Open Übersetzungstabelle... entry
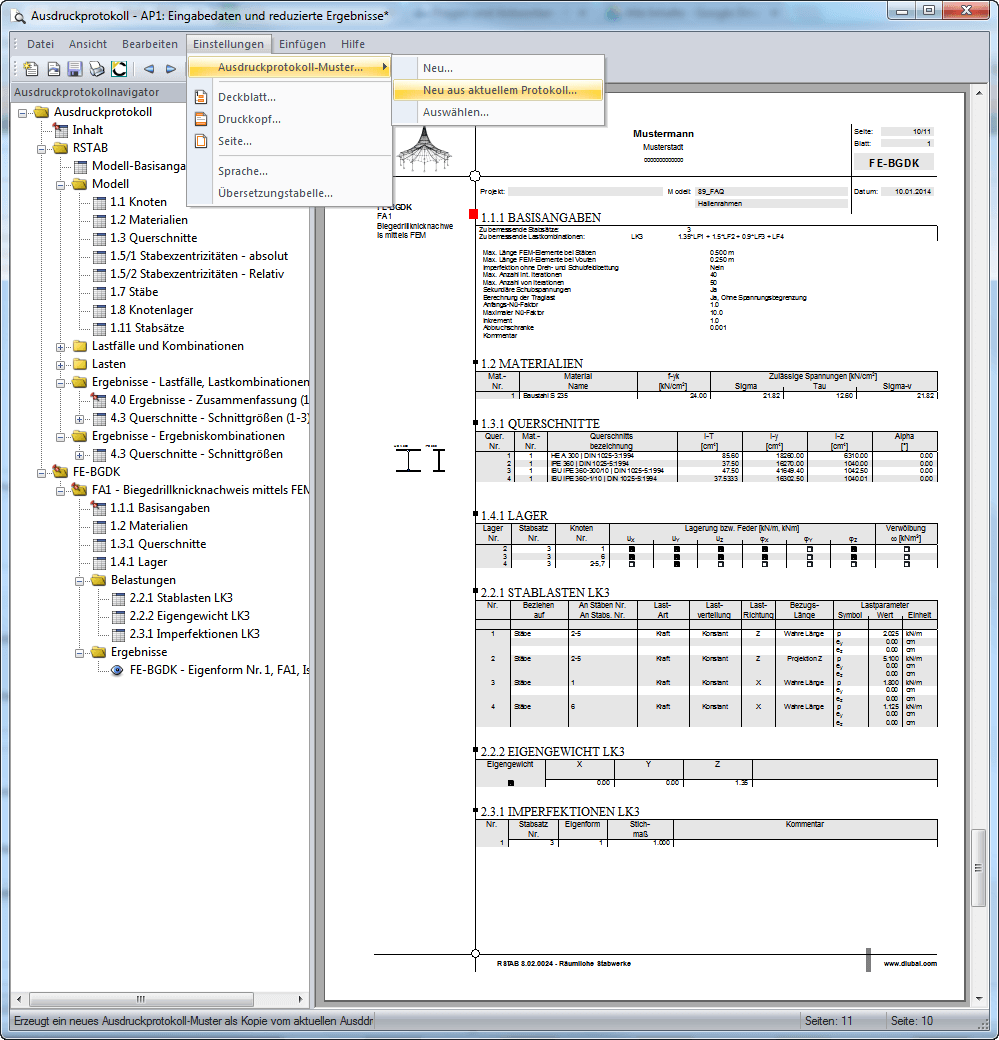Viewport: 999px width, 1040px height. (290, 193)
